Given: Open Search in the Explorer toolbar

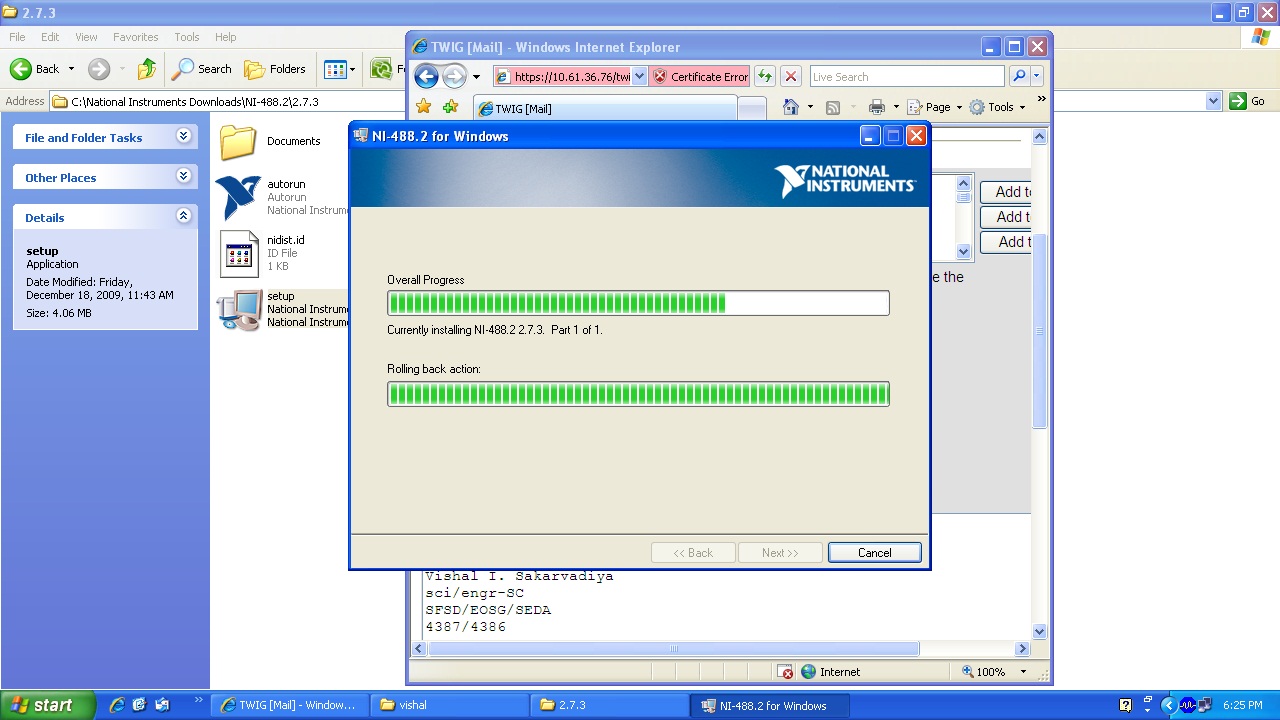Looking at the screenshot, I should click(202, 69).
